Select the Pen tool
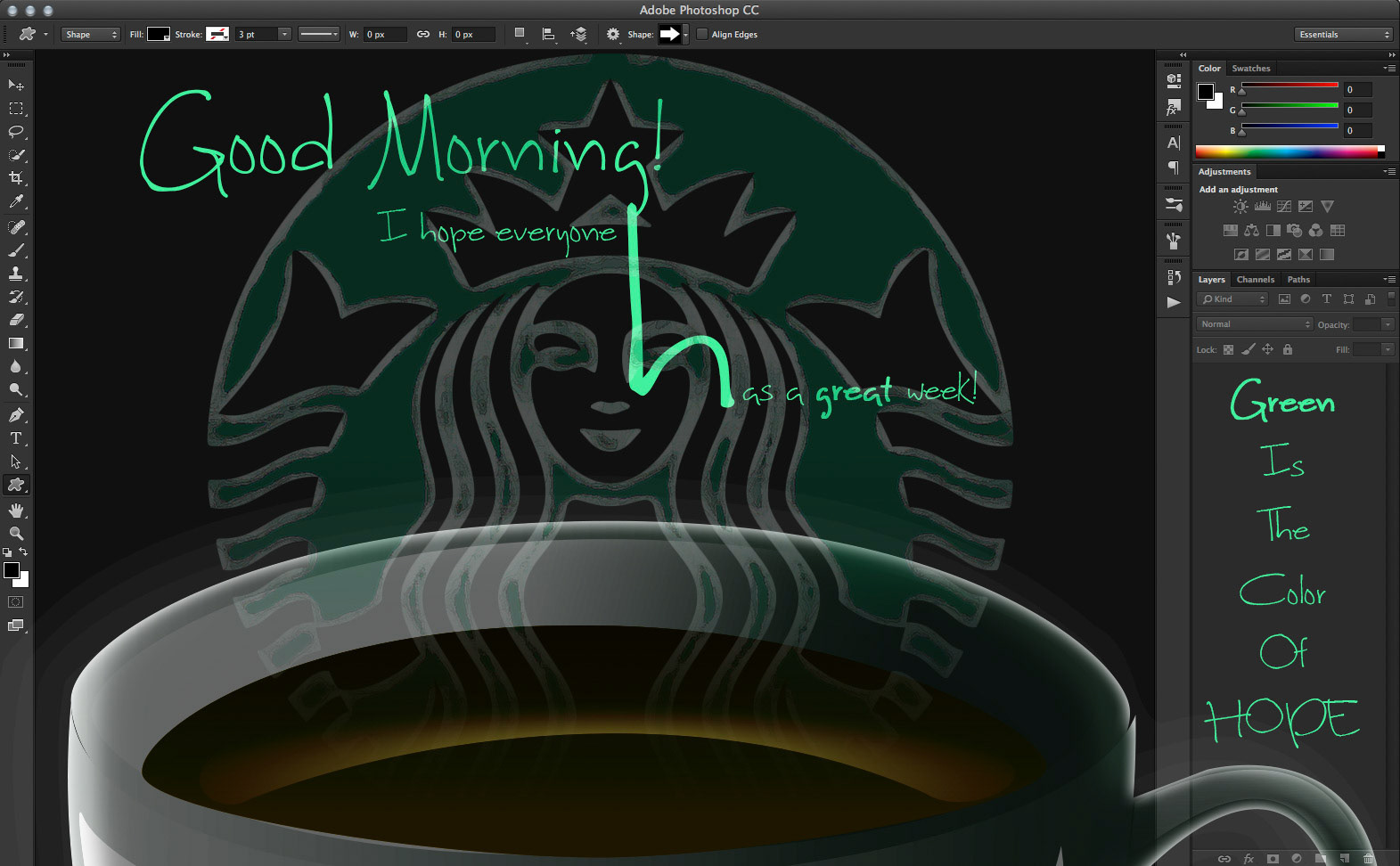Image resolution: width=1400 pixels, height=866 pixels. pyautogui.click(x=16, y=414)
